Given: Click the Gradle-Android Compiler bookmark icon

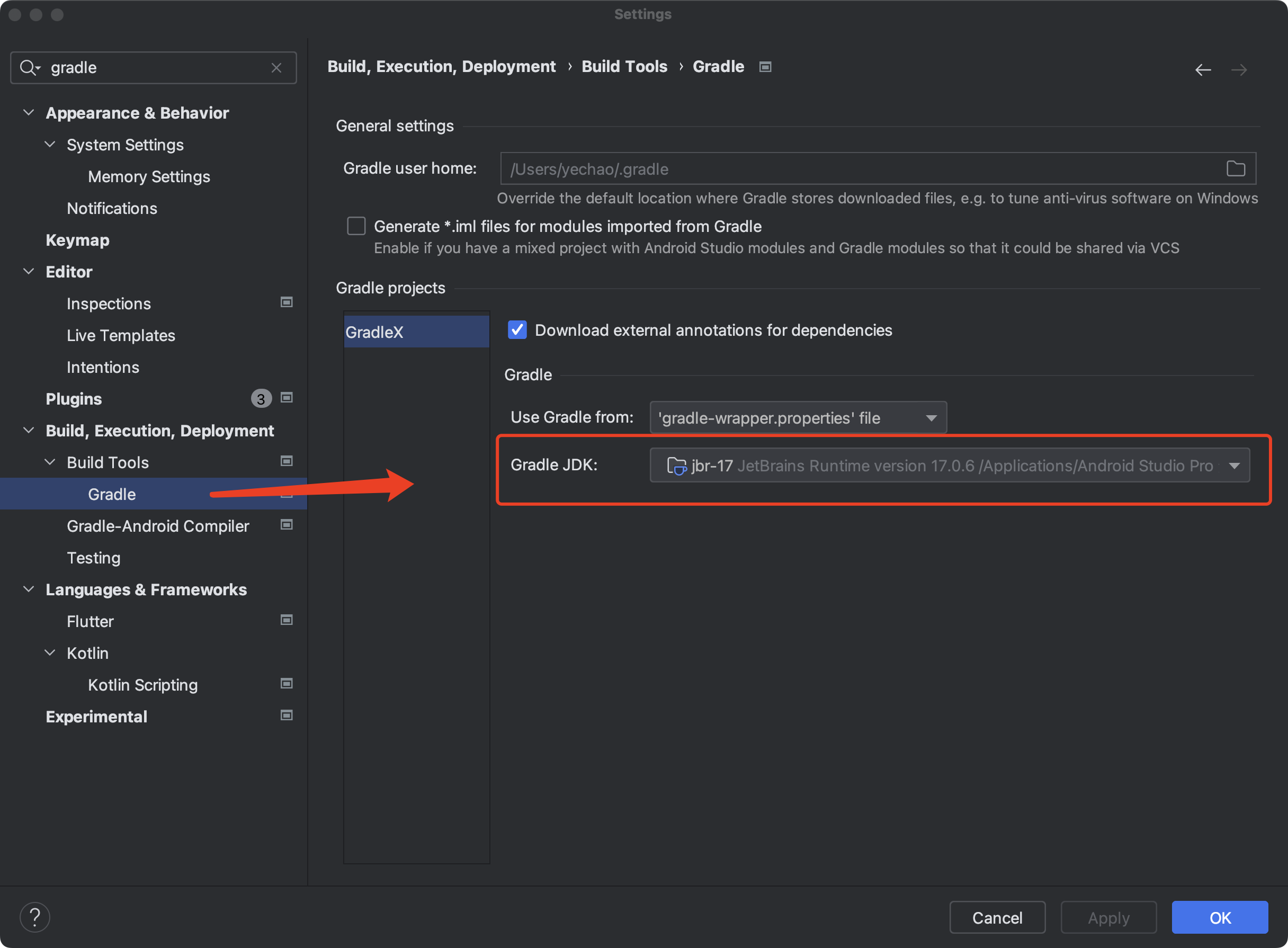Looking at the screenshot, I should click(285, 525).
